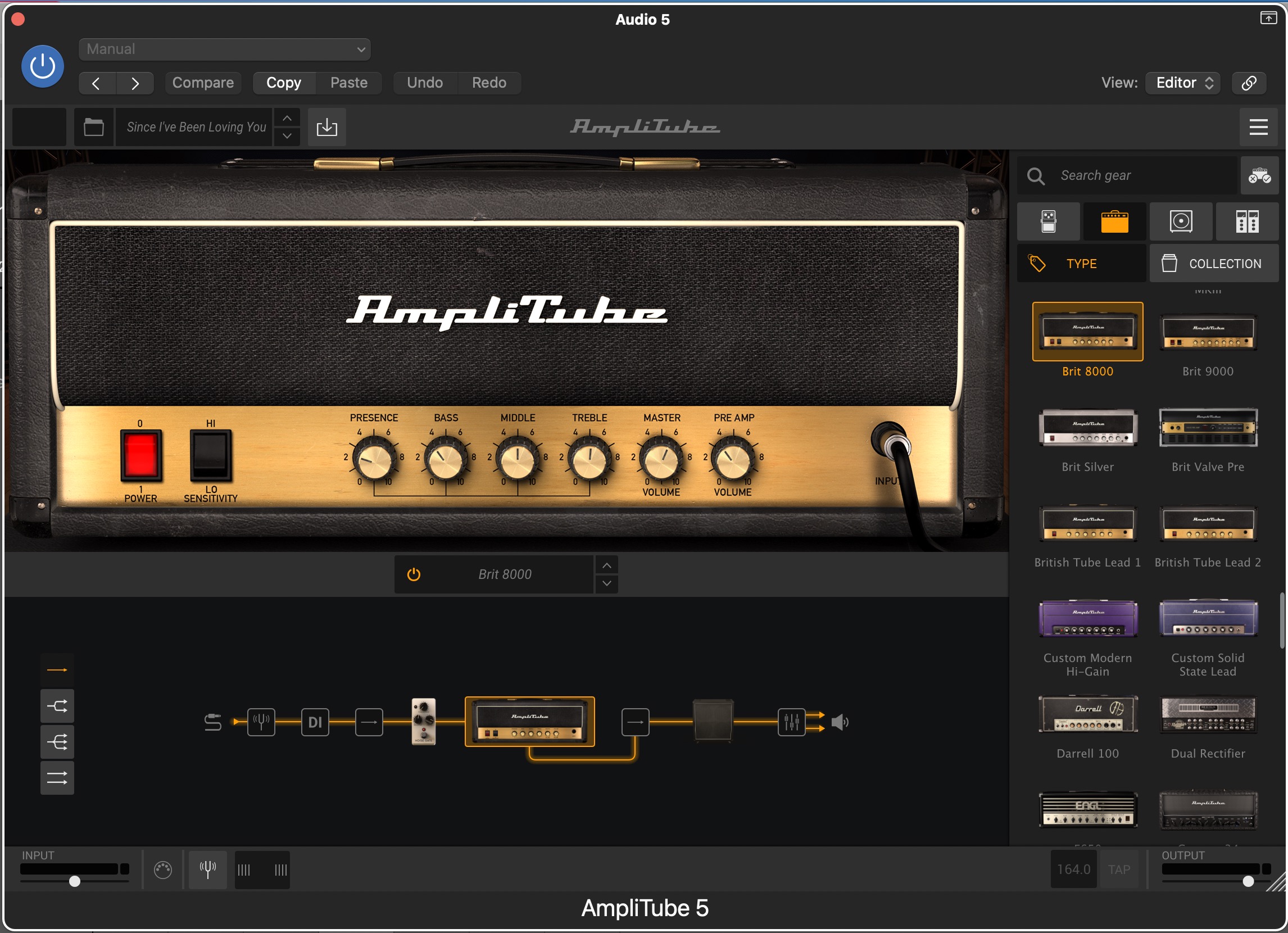The width and height of the screenshot is (1288, 933).
Task: Step to next amp model arrow down
Action: click(606, 584)
